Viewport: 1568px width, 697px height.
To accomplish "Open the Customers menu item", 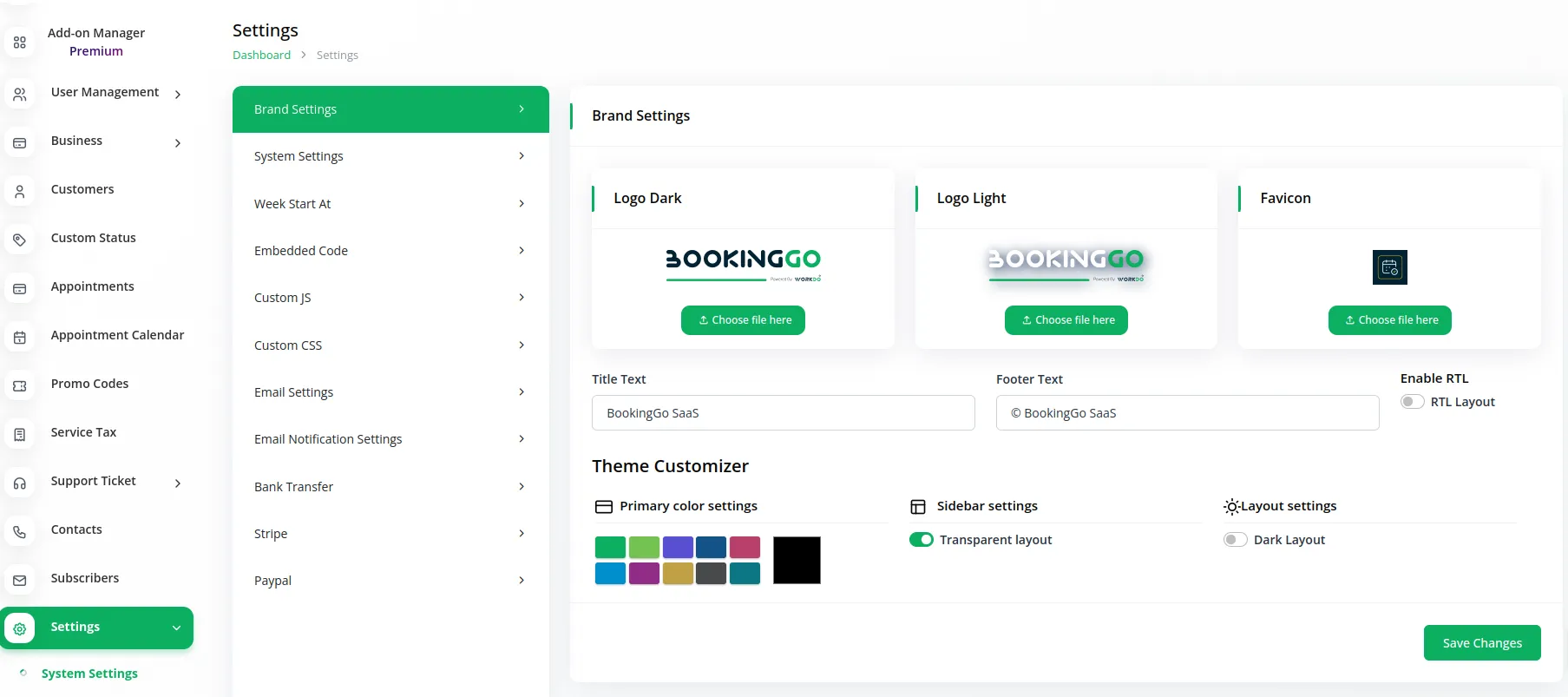I will [x=82, y=189].
